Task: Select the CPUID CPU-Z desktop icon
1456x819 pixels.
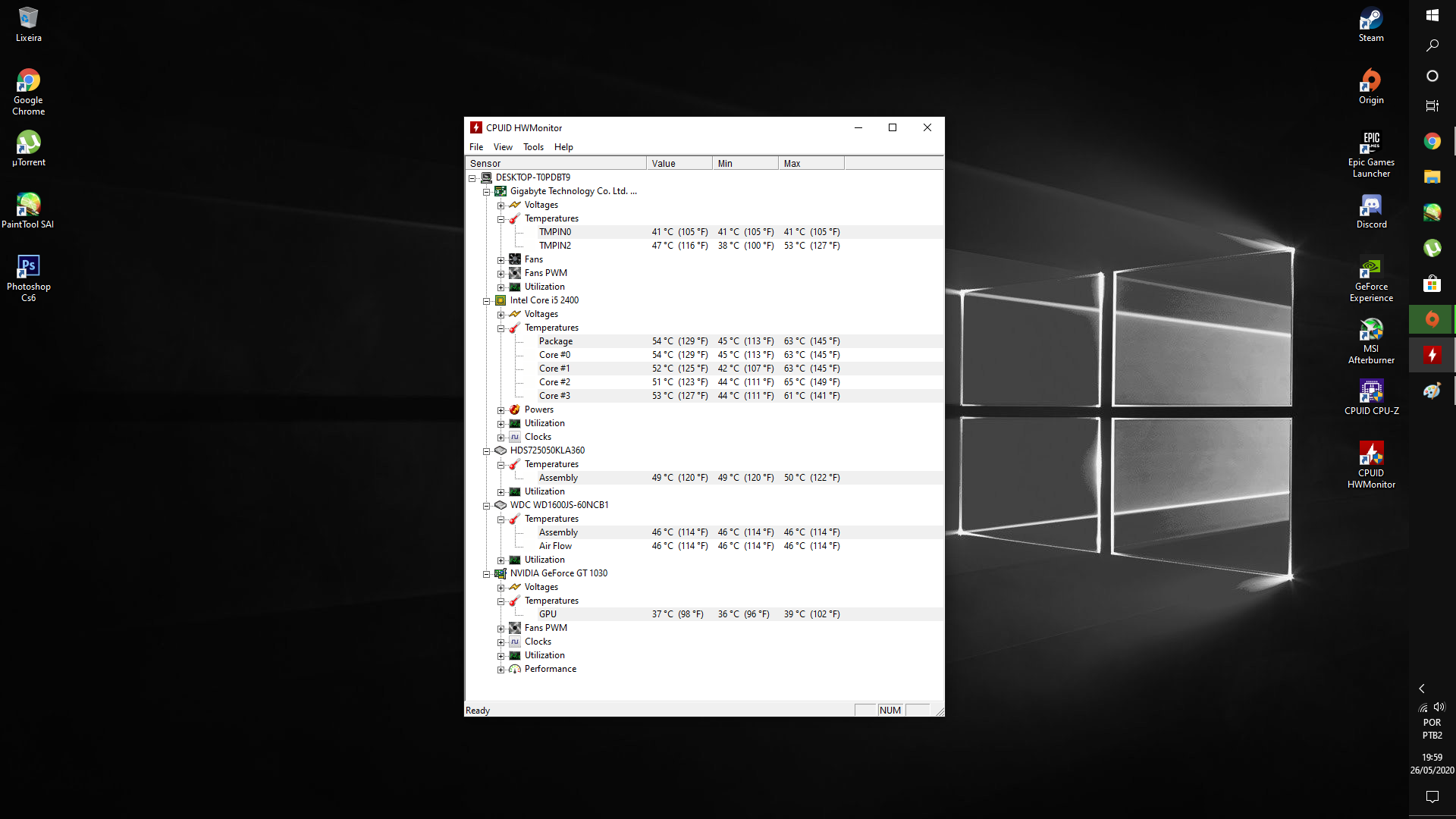Action: click(1371, 397)
